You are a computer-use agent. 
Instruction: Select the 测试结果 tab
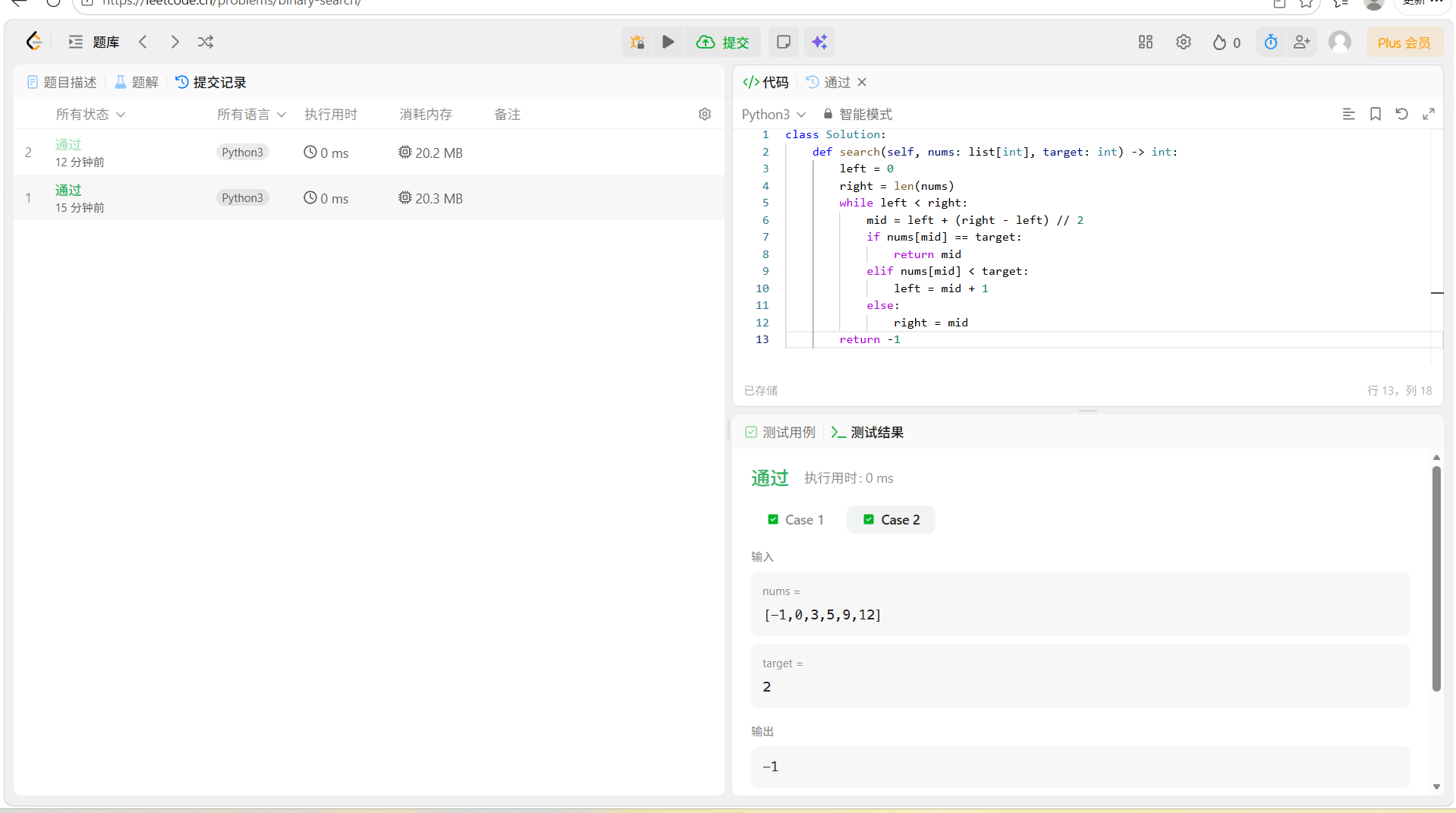coord(867,432)
